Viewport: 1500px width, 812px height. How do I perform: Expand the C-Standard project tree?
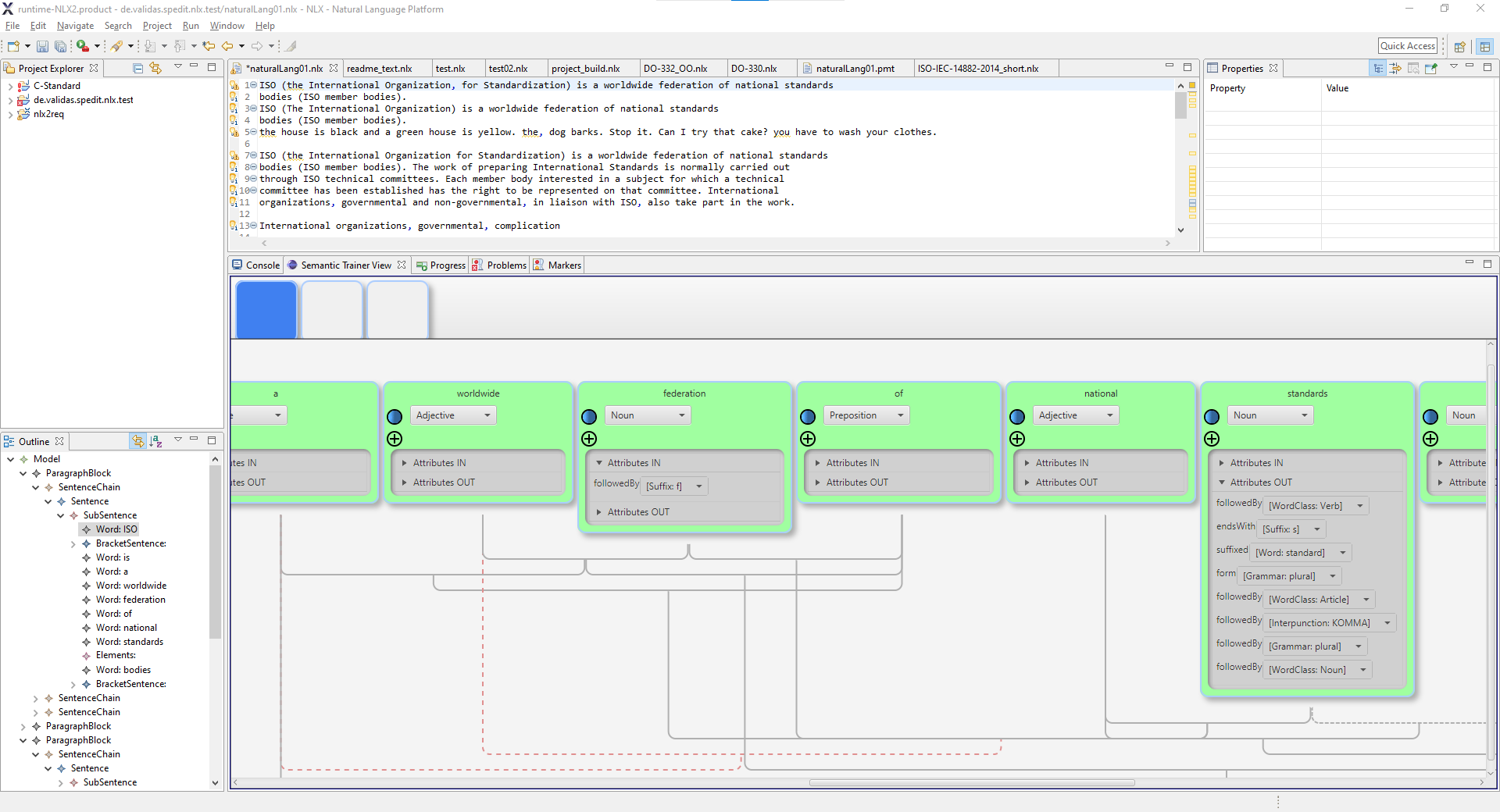click(x=10, y=87)
